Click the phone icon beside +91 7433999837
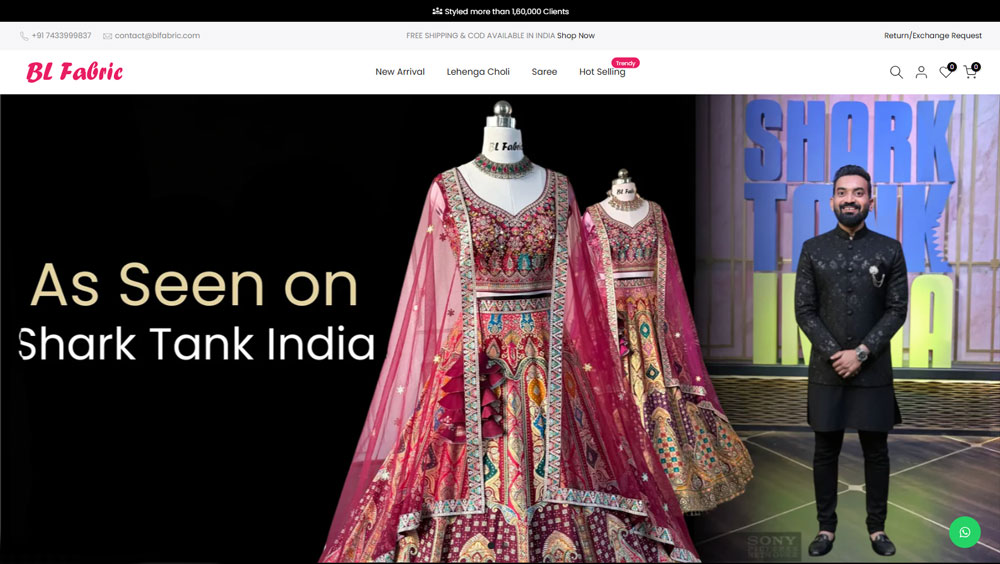This screenshot has height=564, width=1000. point(24,36)
